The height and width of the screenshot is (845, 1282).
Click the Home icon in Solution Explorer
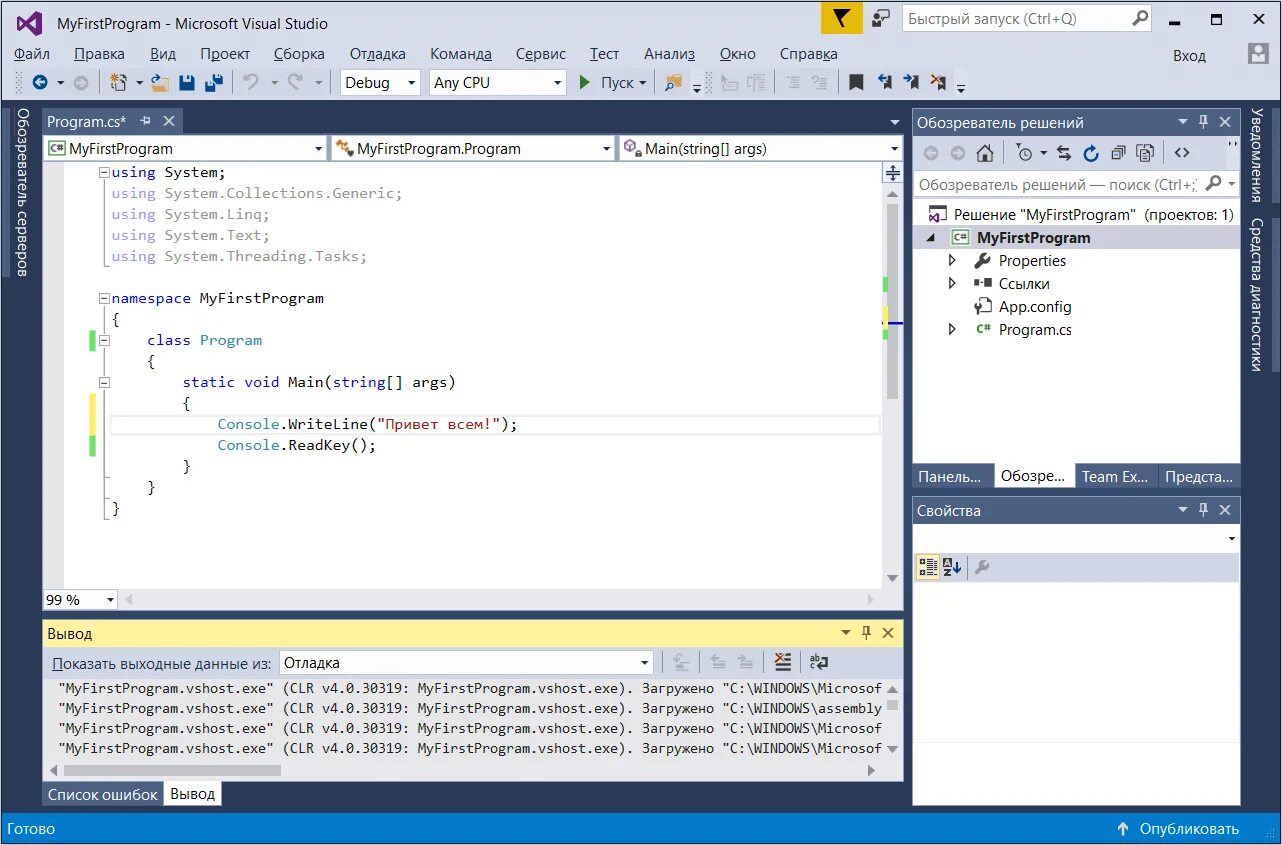[985, 153]
